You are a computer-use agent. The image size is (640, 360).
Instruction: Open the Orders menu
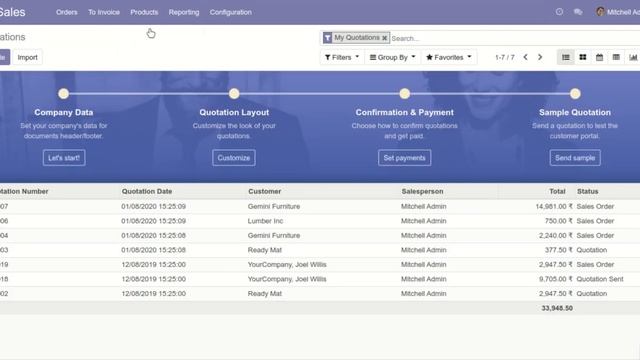(x=67, y=12)
